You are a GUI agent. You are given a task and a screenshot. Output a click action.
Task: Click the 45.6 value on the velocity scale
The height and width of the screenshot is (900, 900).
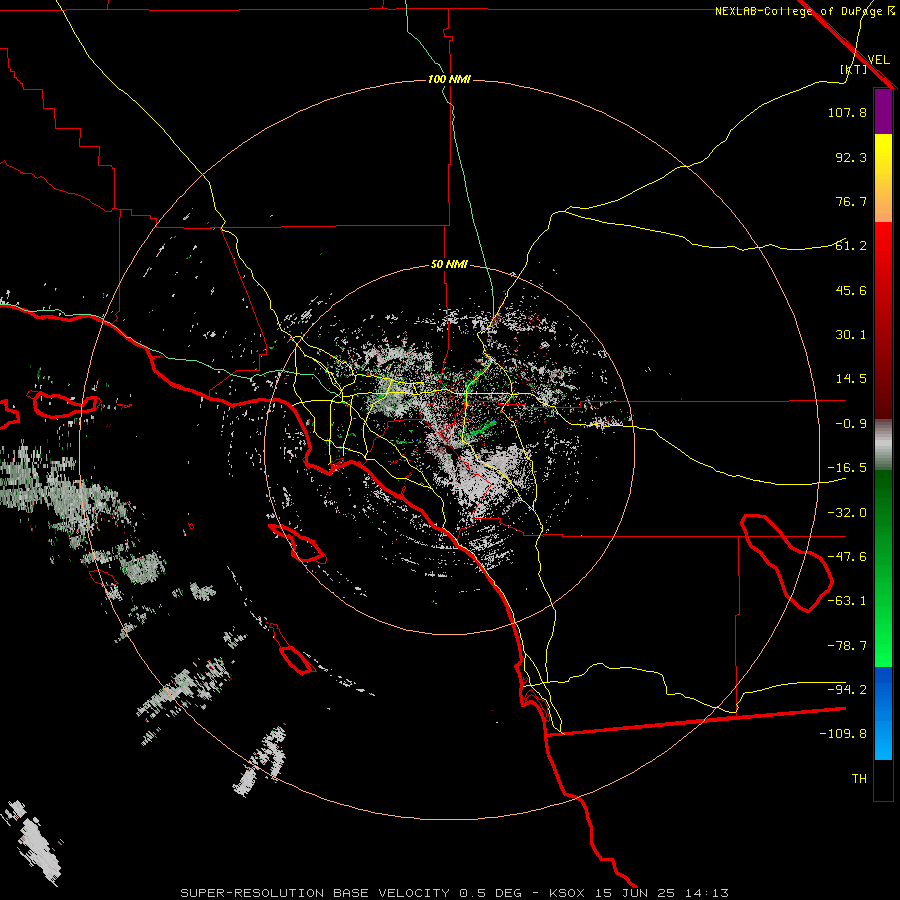click(x=851, y=290)
